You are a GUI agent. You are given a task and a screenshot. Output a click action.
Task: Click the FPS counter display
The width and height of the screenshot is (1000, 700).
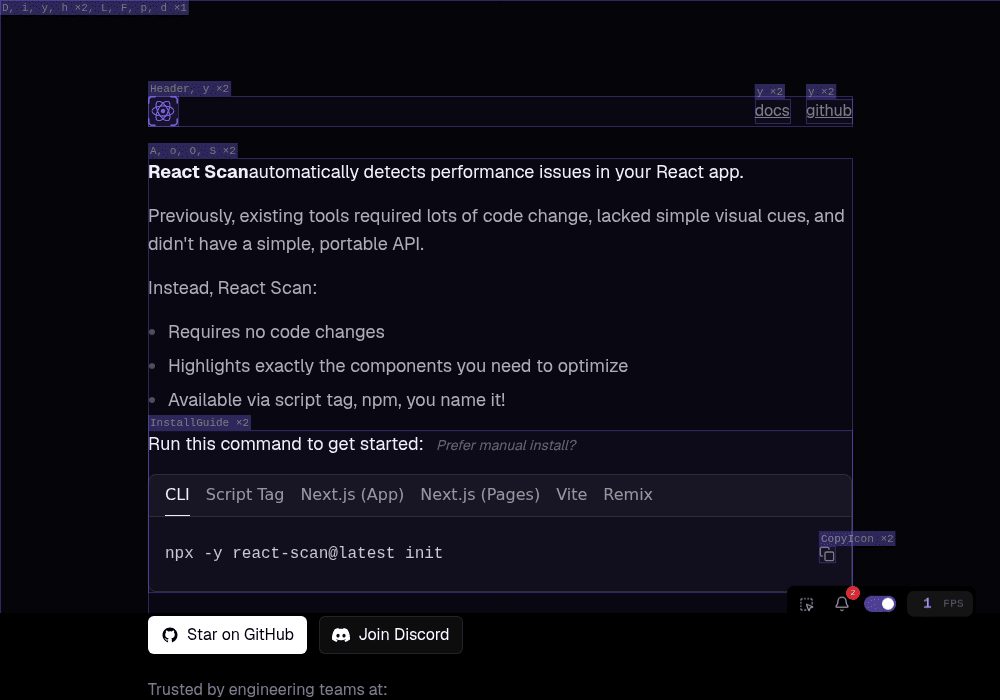coord(940,603)
